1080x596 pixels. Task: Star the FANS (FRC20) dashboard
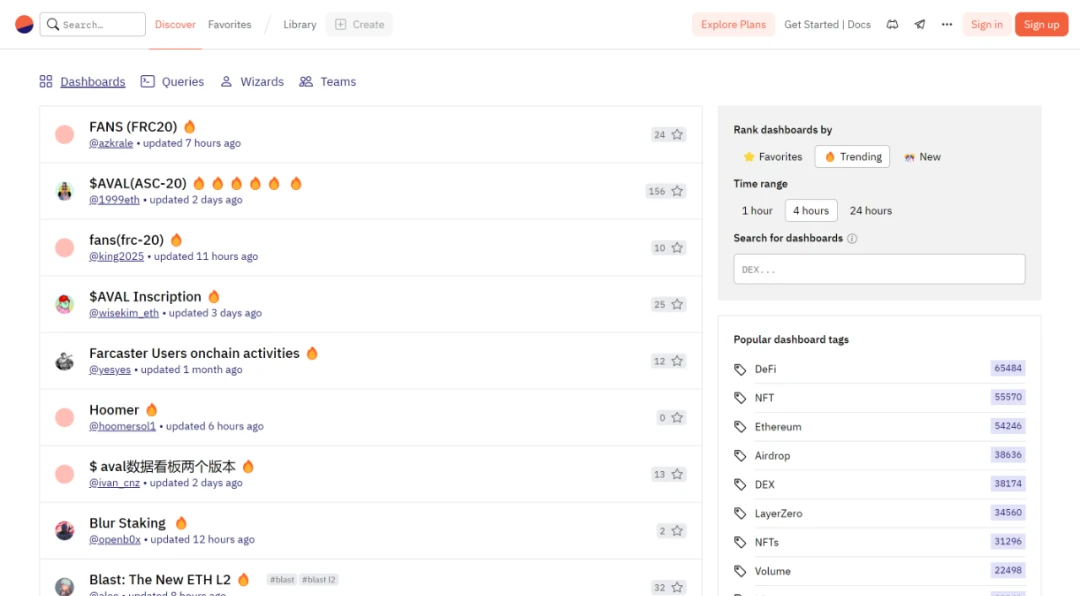click(x=677, y=134)
